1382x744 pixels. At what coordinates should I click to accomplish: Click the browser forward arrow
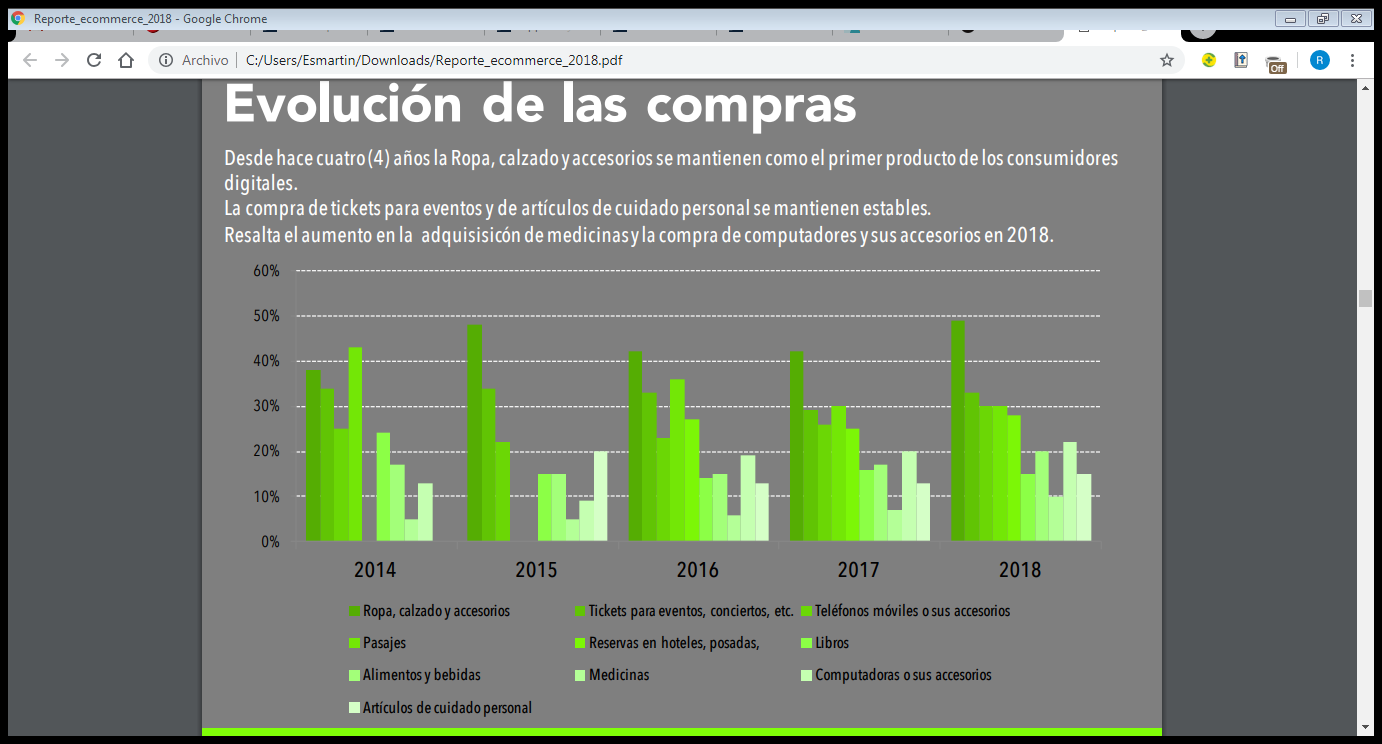coord(62,60)
